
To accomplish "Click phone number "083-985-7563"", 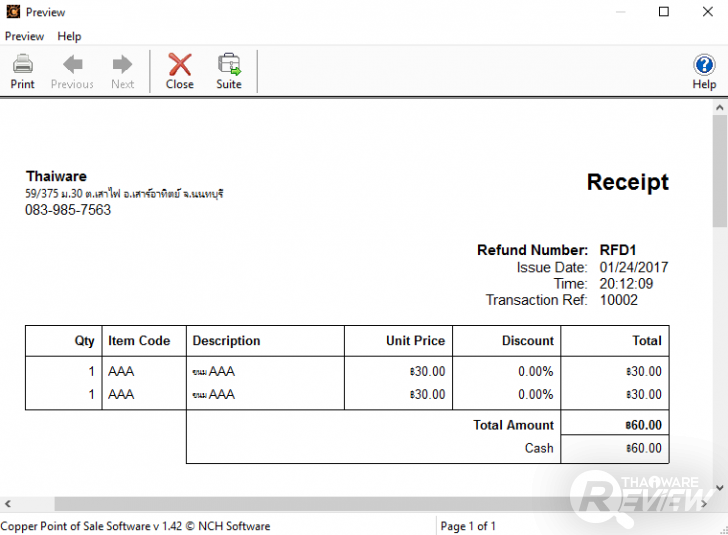I will (x=68, y=210).
